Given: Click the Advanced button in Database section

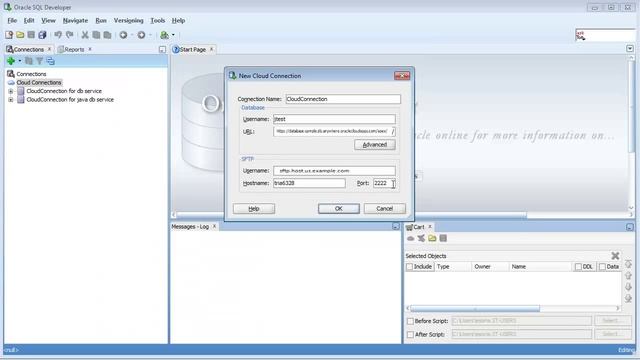Looking at the screenshot, I should pyautogui.click(x=375, y=144).
